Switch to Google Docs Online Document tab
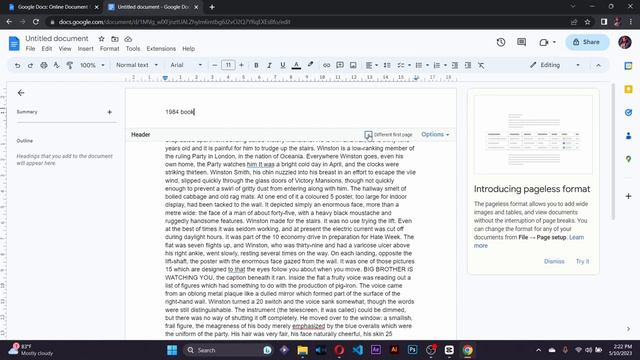Image resolution: width=640 pixels, height=360 pixels. point(52,7)
